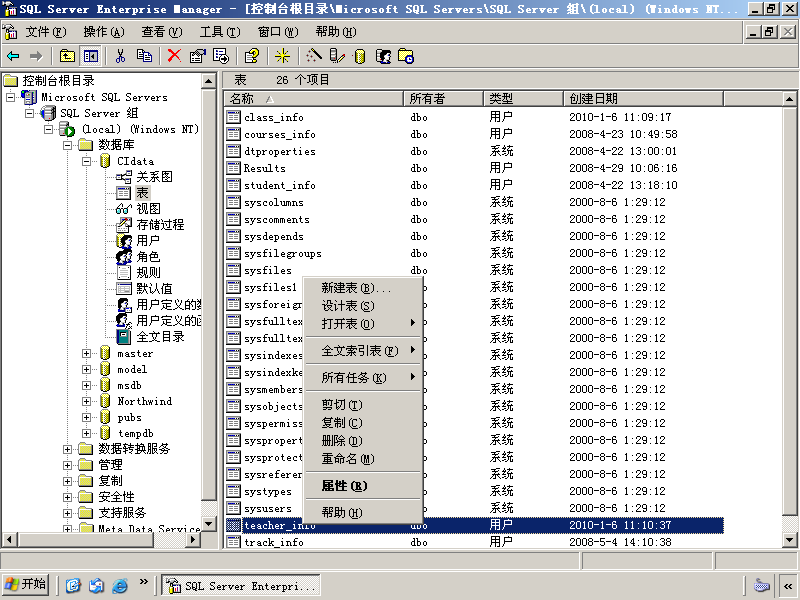This screenshot has width=800, height=600.
Task: Click the tree pane horizontal scroll right arrow
Action: pyautogui.click(x=193, y=539)
